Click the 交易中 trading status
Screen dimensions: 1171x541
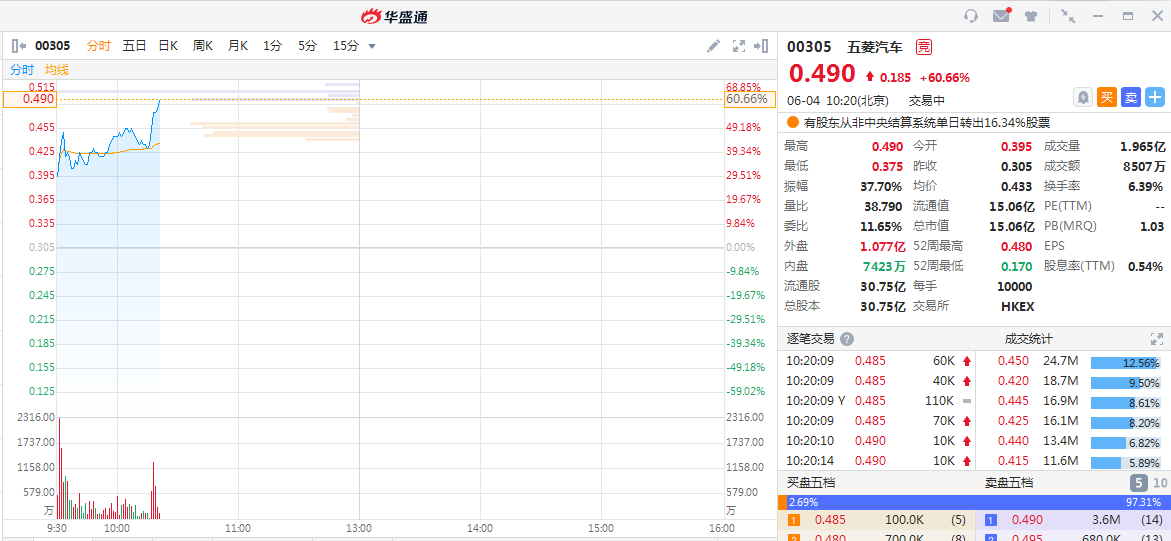[927, 100]
